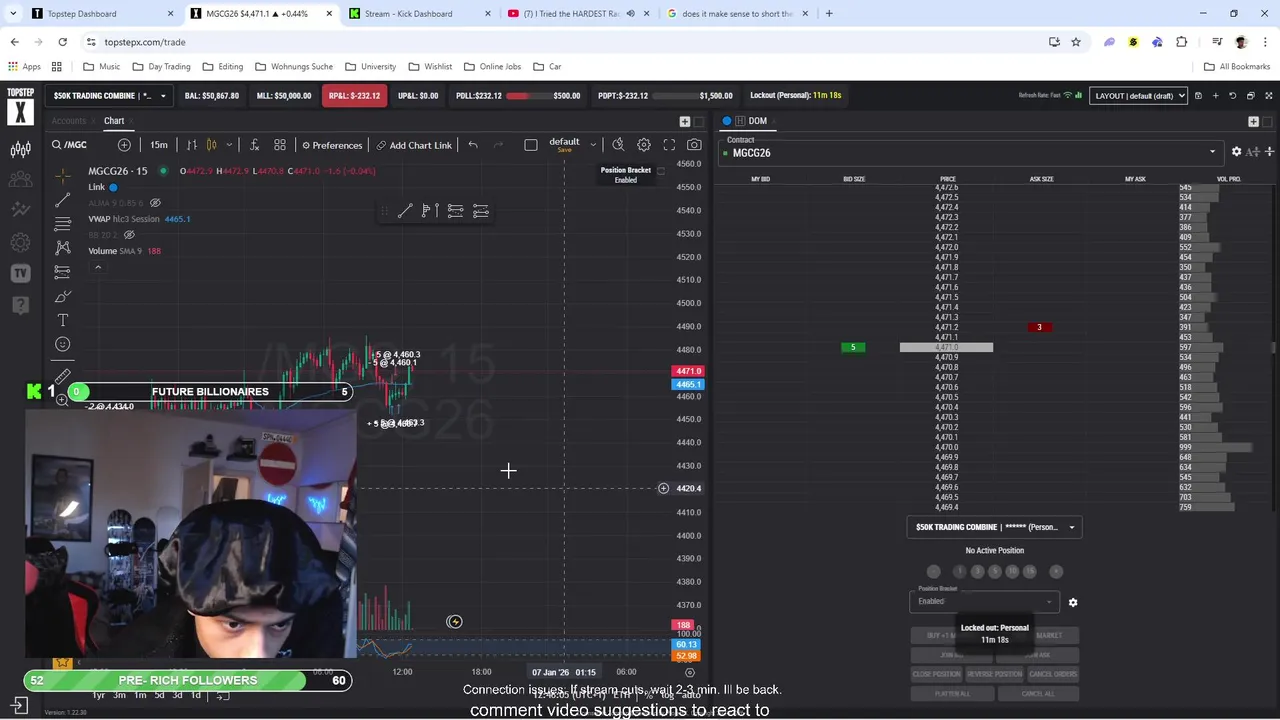Expand the chart style dropdown arrow
This screenshot has width=1280, height=720.
pyautogui.click(x=229, y=145)
